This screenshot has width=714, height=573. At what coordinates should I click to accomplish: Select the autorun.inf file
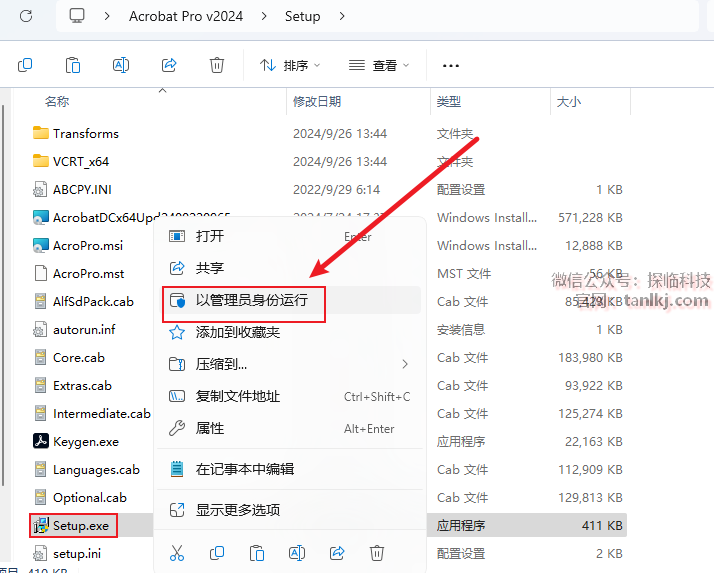pos(84,329)
